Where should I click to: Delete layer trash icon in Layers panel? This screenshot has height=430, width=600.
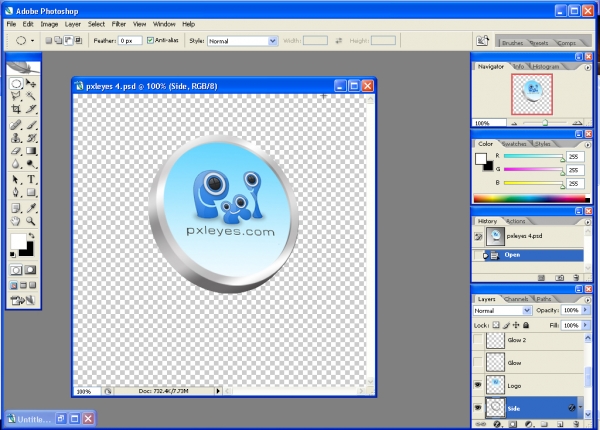pyautogui.click(x=576, y=424)
